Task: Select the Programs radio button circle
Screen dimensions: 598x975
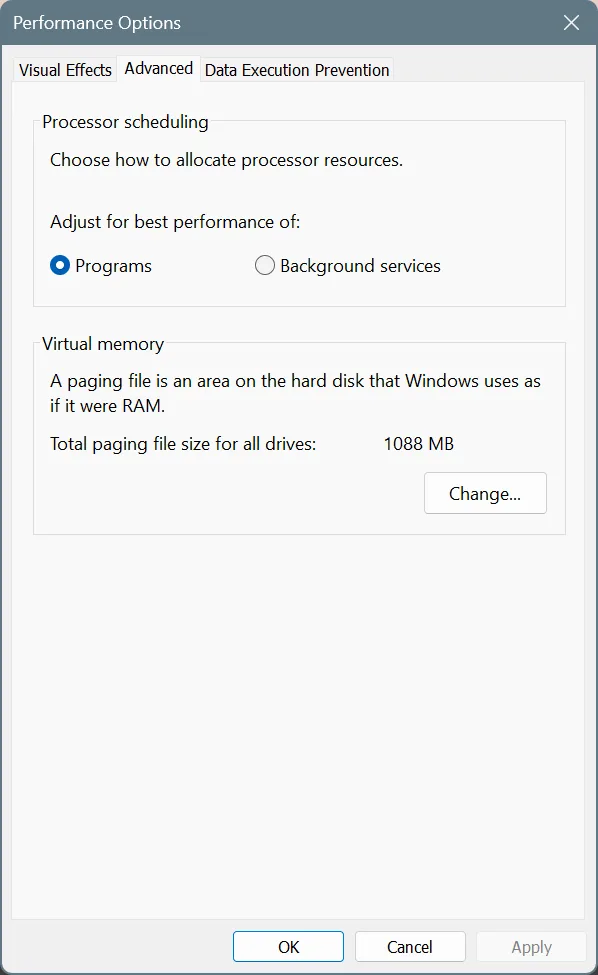Action: click(60, 266)
